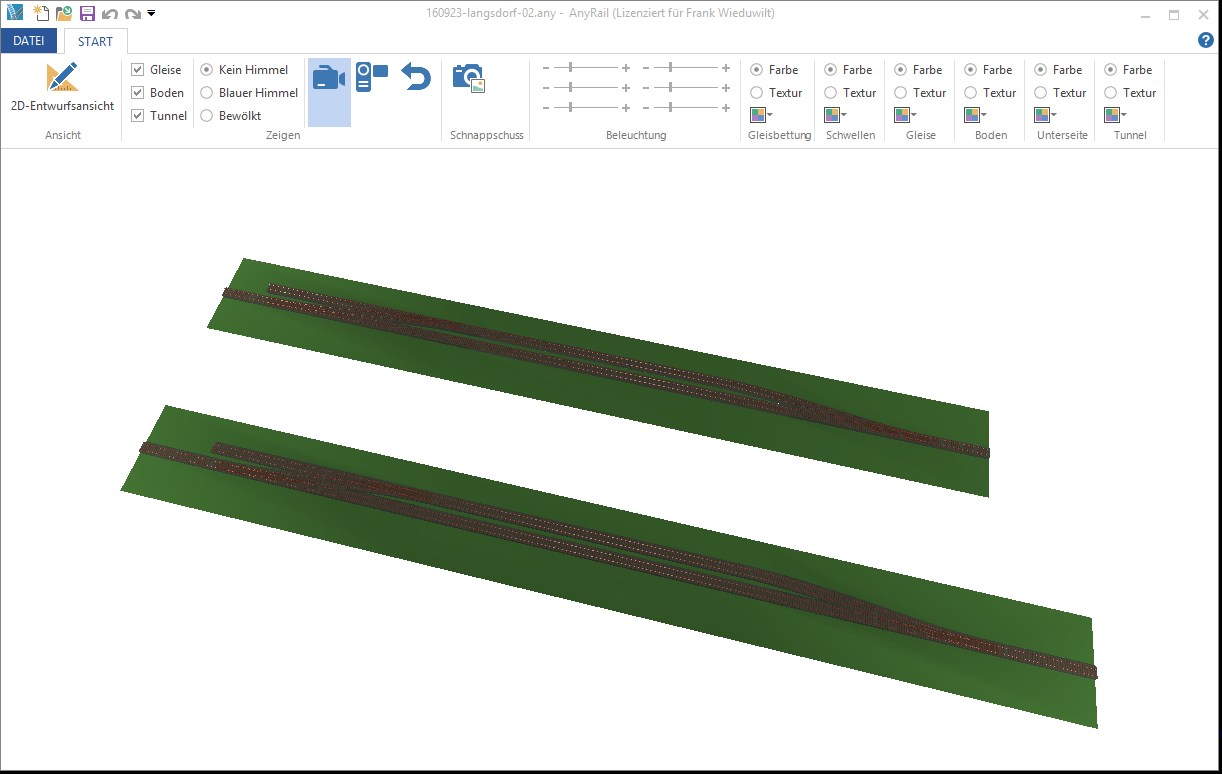Click the blue reset view arrow
The image size is (1222, 774).
coord(416,77)
